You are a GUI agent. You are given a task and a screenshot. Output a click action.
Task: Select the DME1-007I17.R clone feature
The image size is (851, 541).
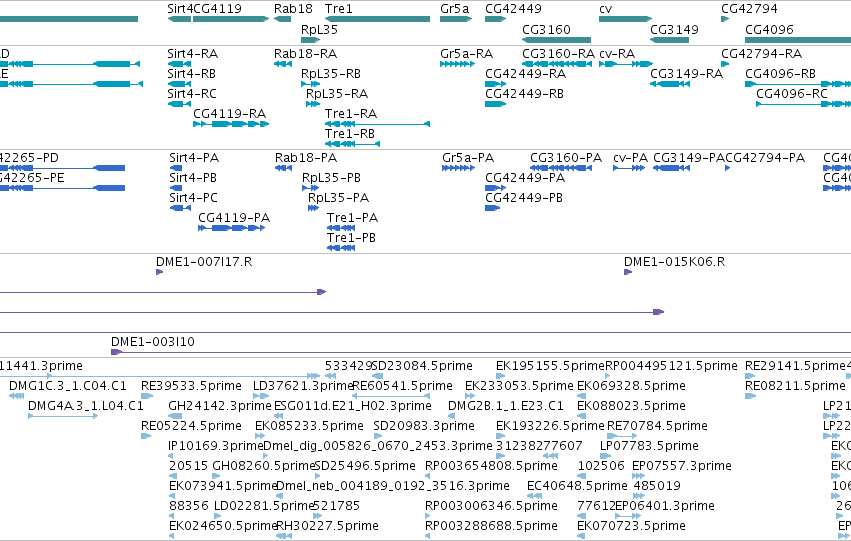pos(160,272)
